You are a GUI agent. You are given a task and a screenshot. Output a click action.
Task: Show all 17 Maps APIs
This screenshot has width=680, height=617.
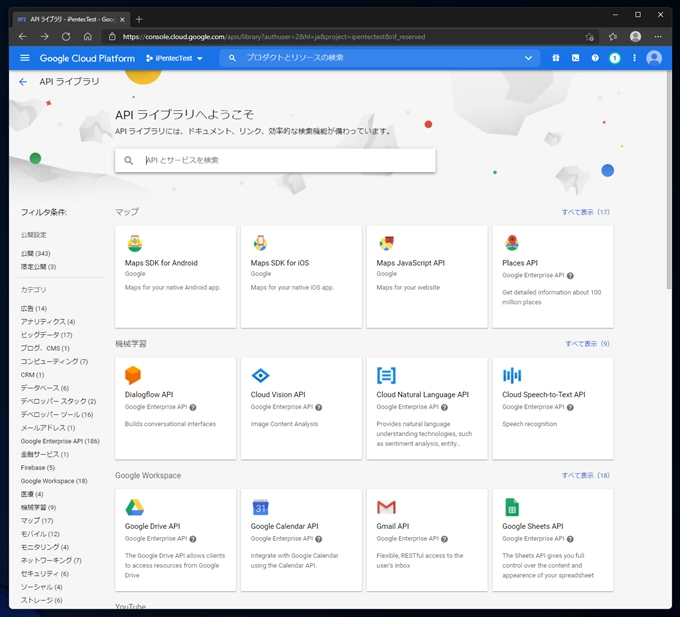(585, 212)
